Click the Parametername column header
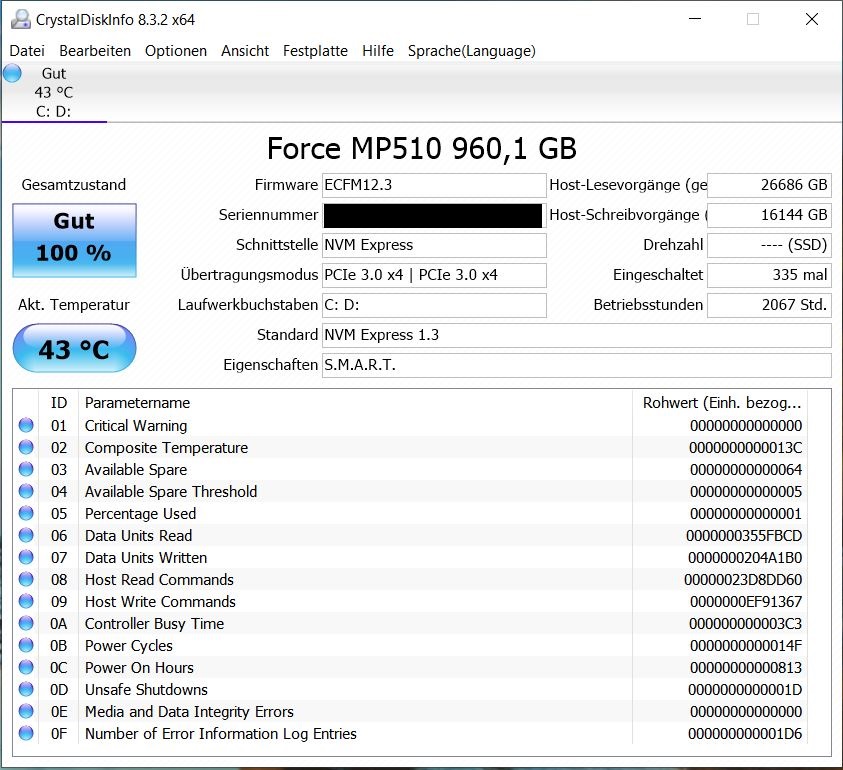 pyautogui.click(x=355, y=403)
